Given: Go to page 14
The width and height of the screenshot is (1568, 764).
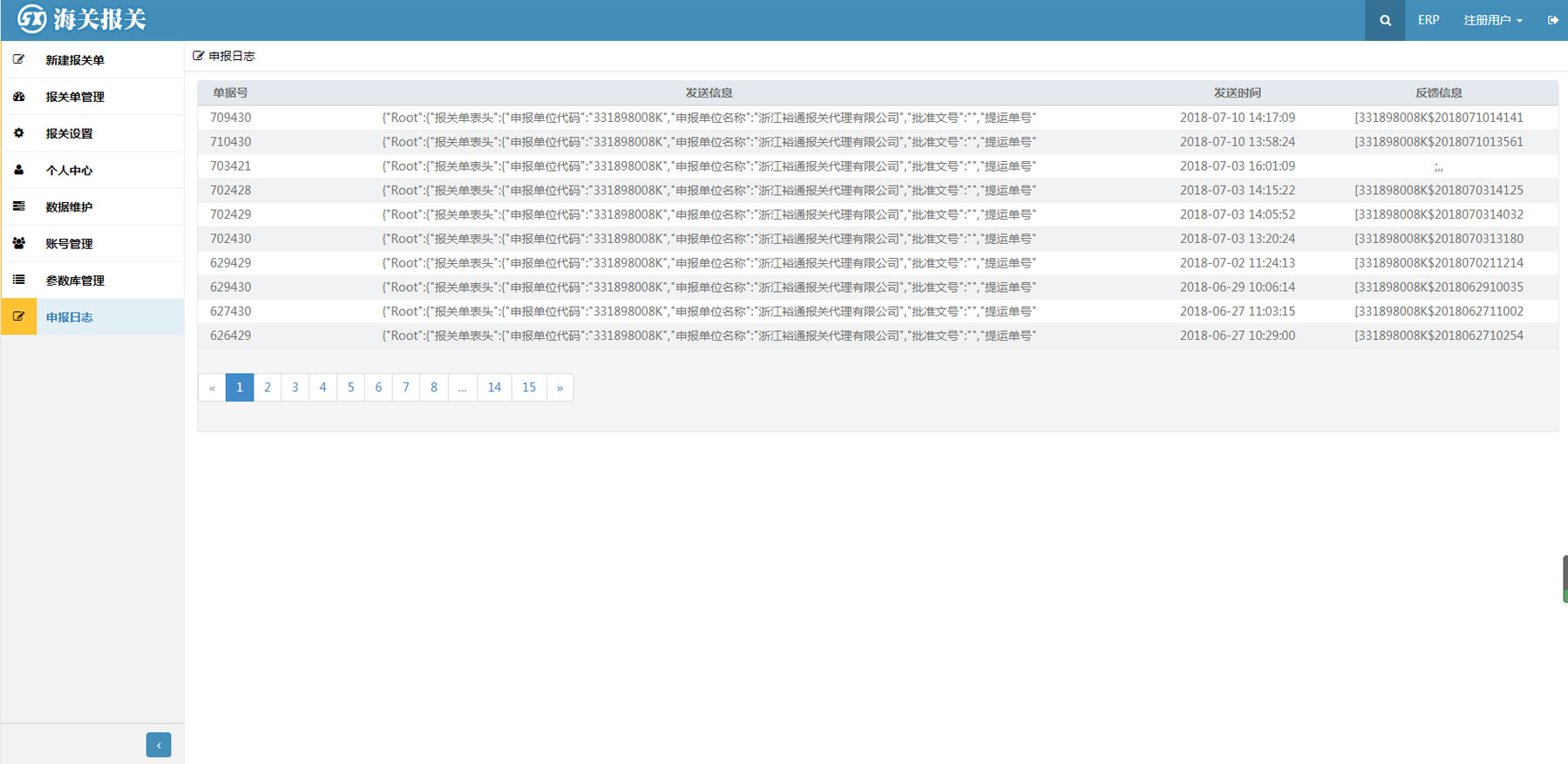Looking at the screenshot, I should click(x=494, y=388).
